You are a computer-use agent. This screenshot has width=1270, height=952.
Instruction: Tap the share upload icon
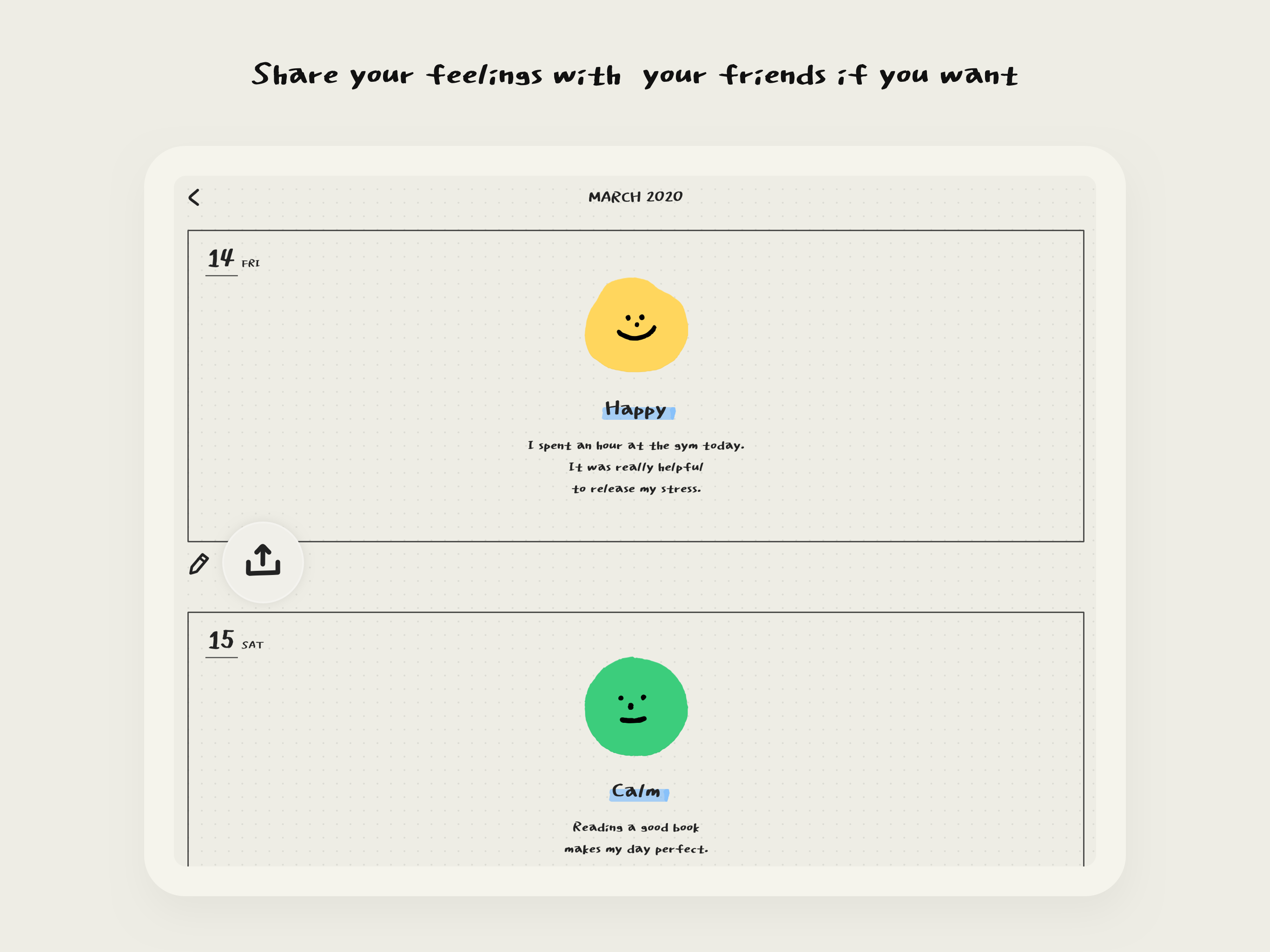[x=263, y=561]
